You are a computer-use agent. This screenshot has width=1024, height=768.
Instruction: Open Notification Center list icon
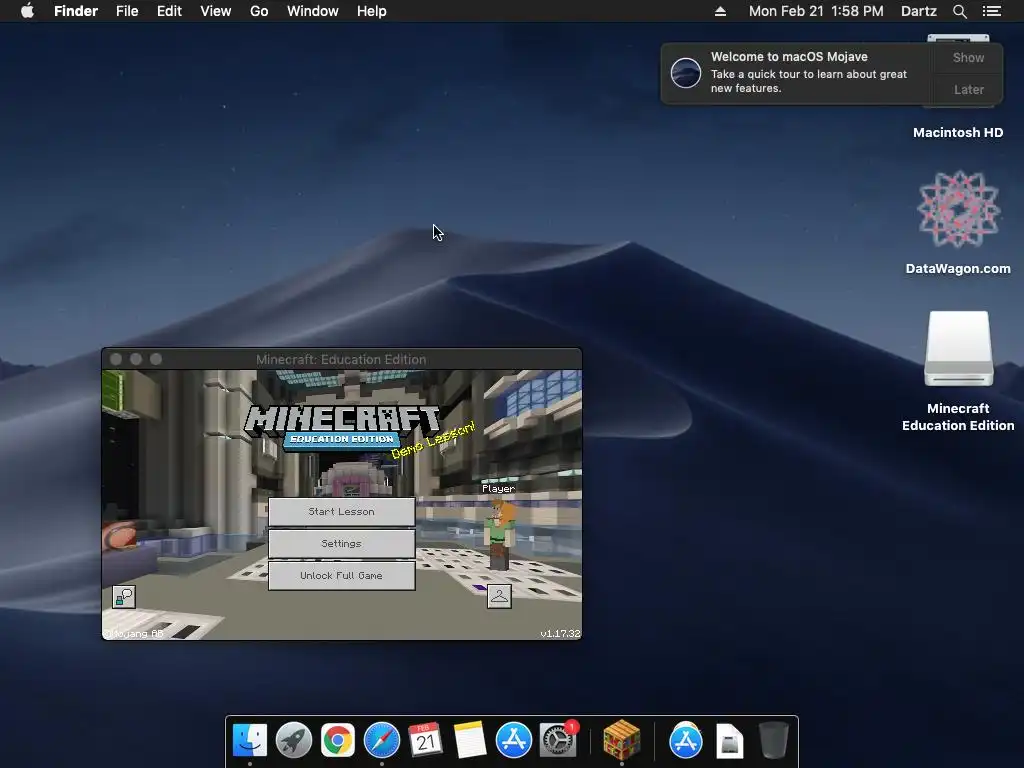tap(991, 11)
